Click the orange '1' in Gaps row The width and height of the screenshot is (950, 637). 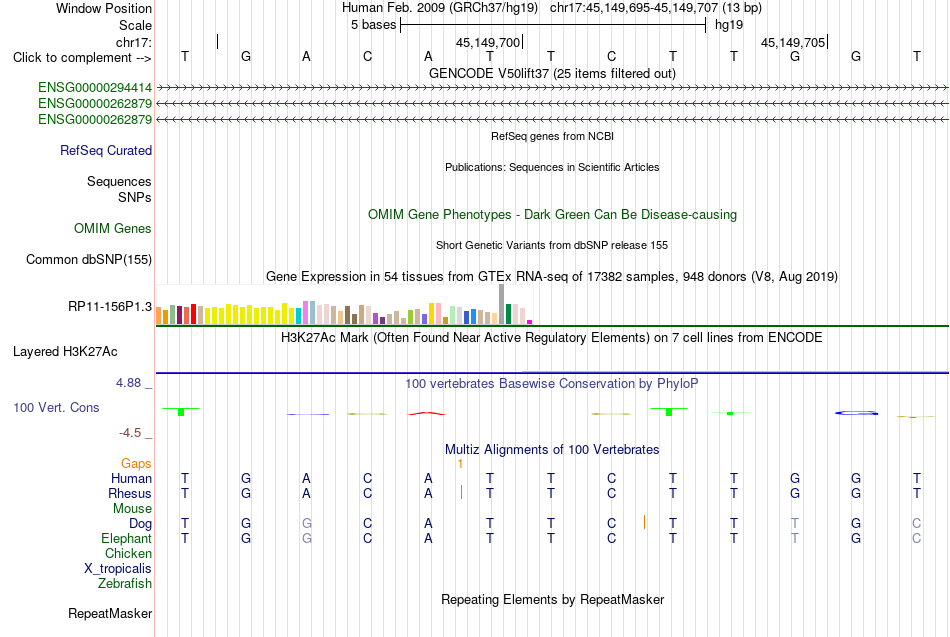[x=460, y=464]
